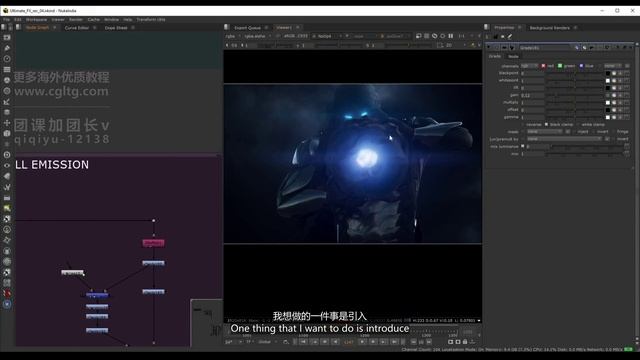Screen dimensions: 640x360
Task: Switch to the Export Queue tab
Action: pyautogui.click(x=247, y=28)
